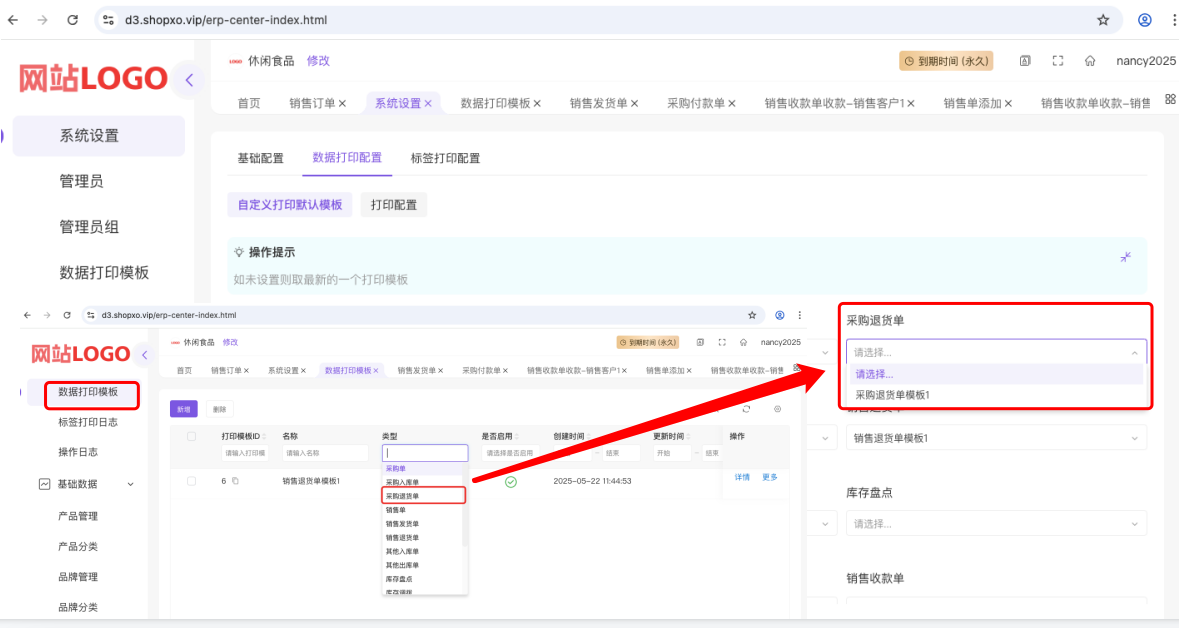The image size is (1179, 628).
Task: Open the 首页 tab in main window
Action: click(249, 103)
